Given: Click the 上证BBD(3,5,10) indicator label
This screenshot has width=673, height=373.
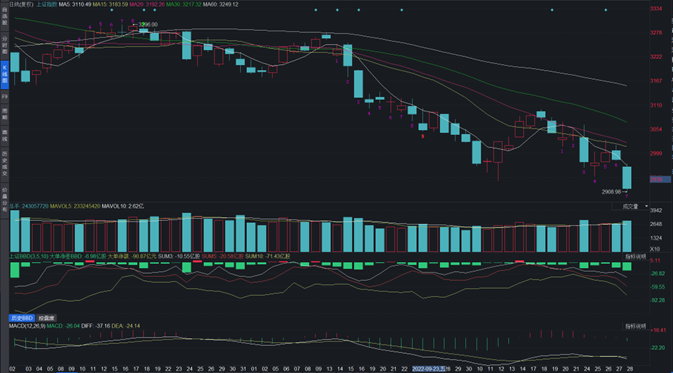Looking at the screenshot, I should click(29, 256).
